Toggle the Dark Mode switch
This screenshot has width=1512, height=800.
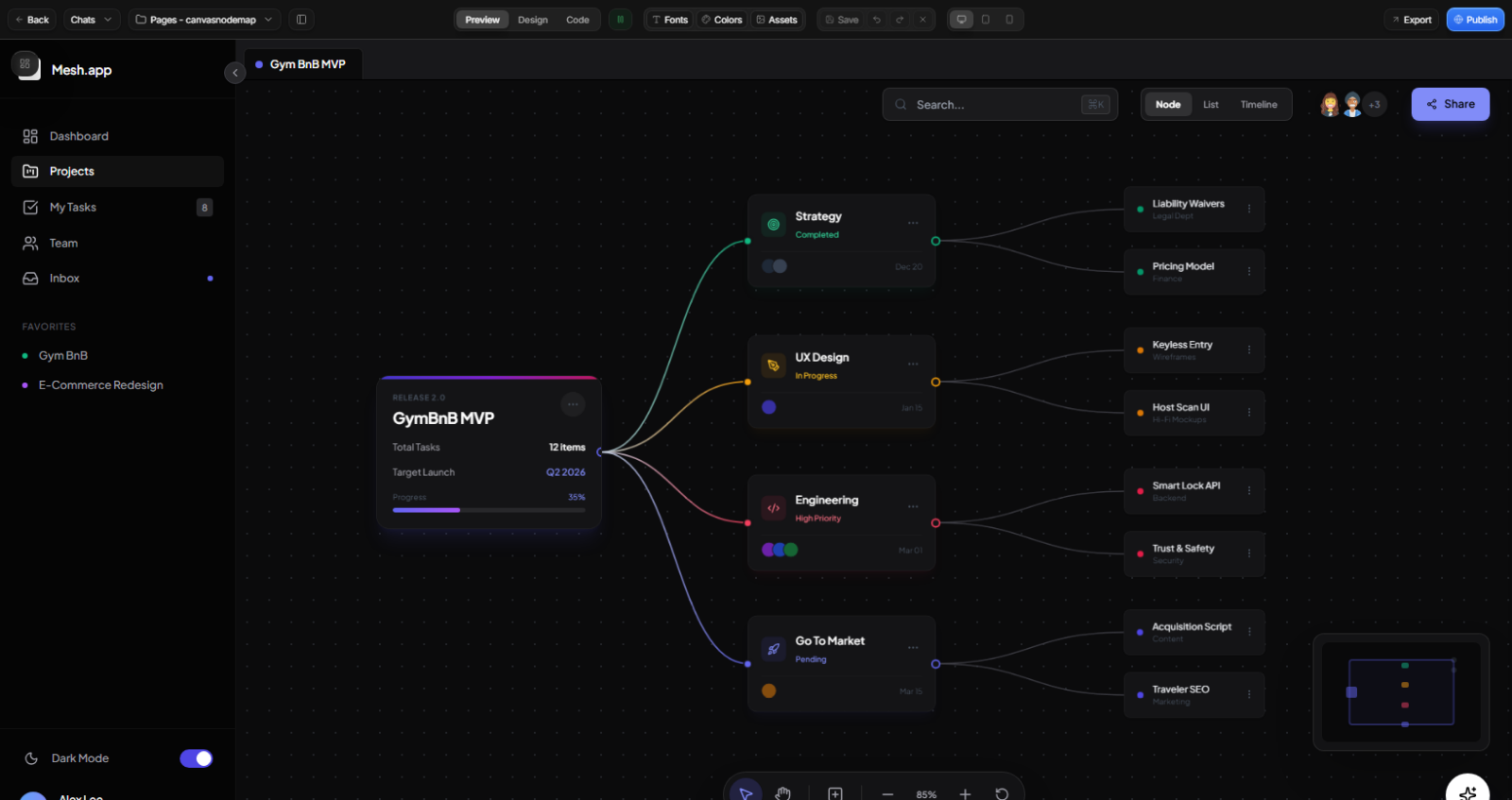point(197,758)
